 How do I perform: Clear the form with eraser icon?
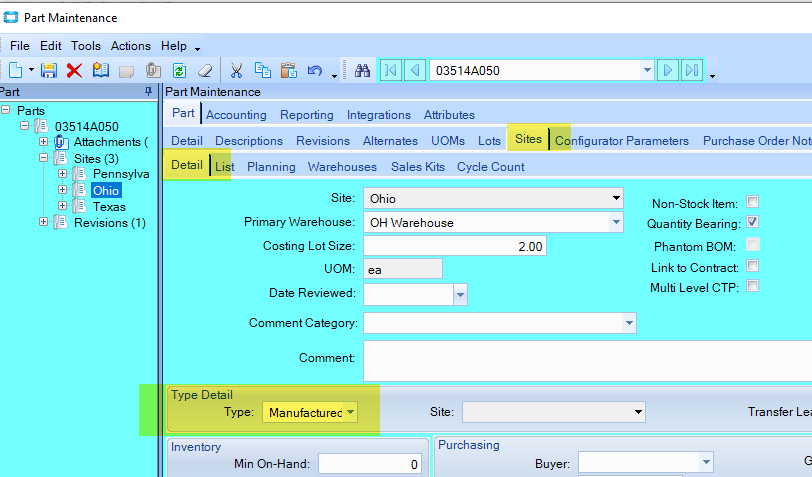pos(206,70)
